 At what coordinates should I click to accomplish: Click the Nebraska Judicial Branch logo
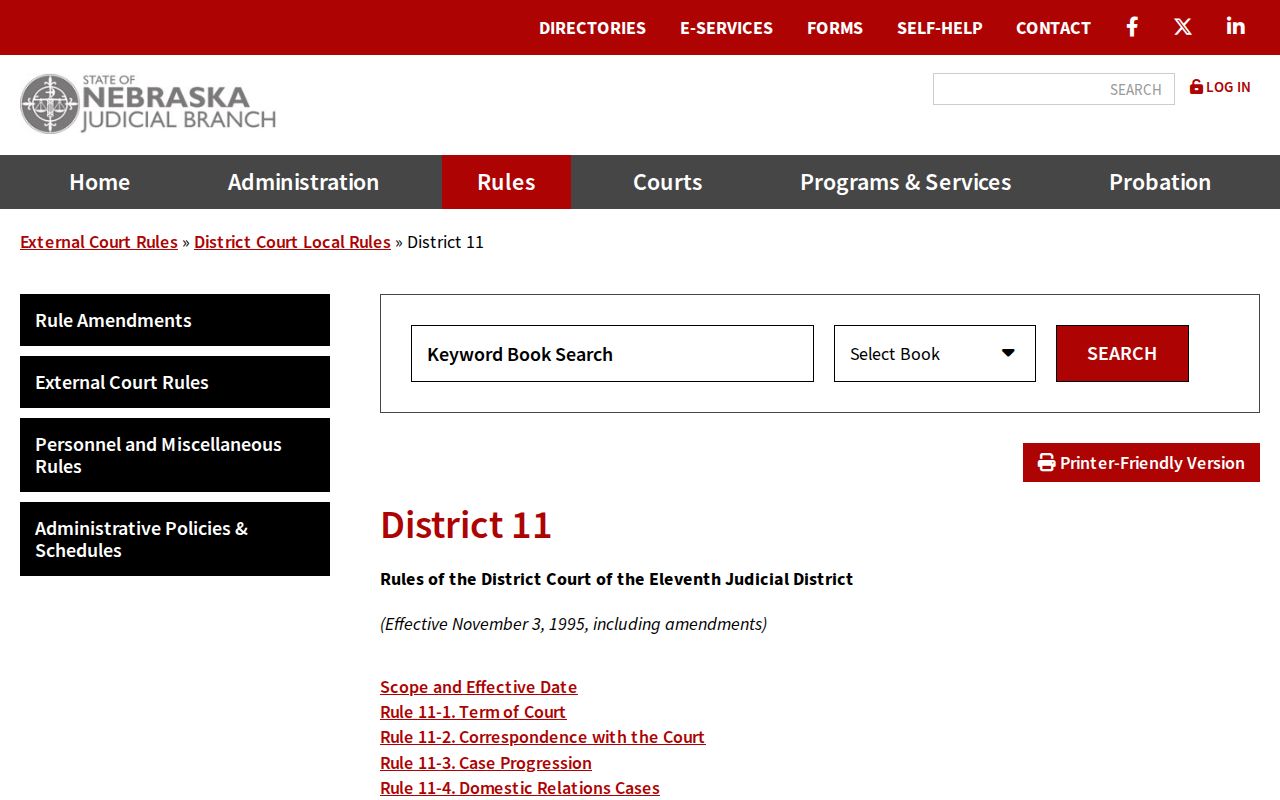148,103
